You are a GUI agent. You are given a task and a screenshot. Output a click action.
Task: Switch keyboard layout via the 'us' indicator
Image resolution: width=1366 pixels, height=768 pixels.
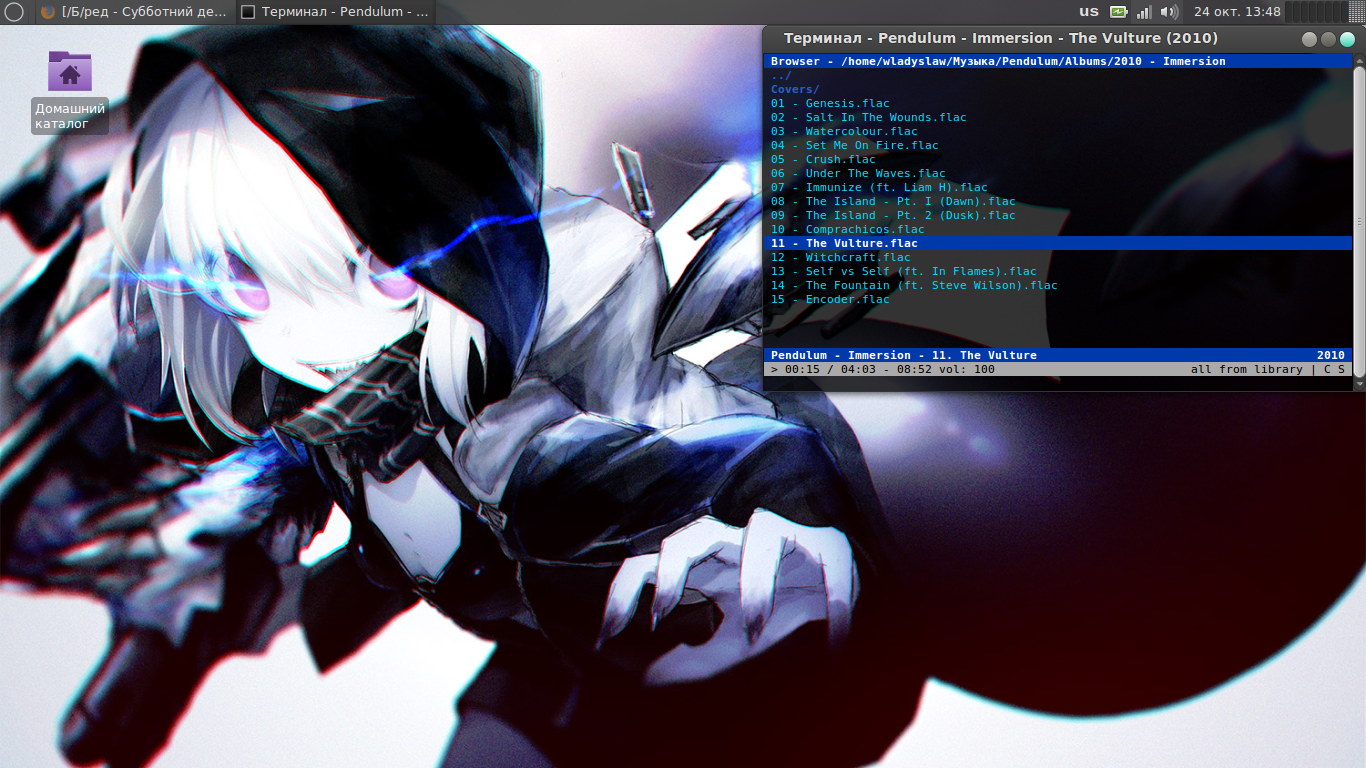click(1089, 12)
